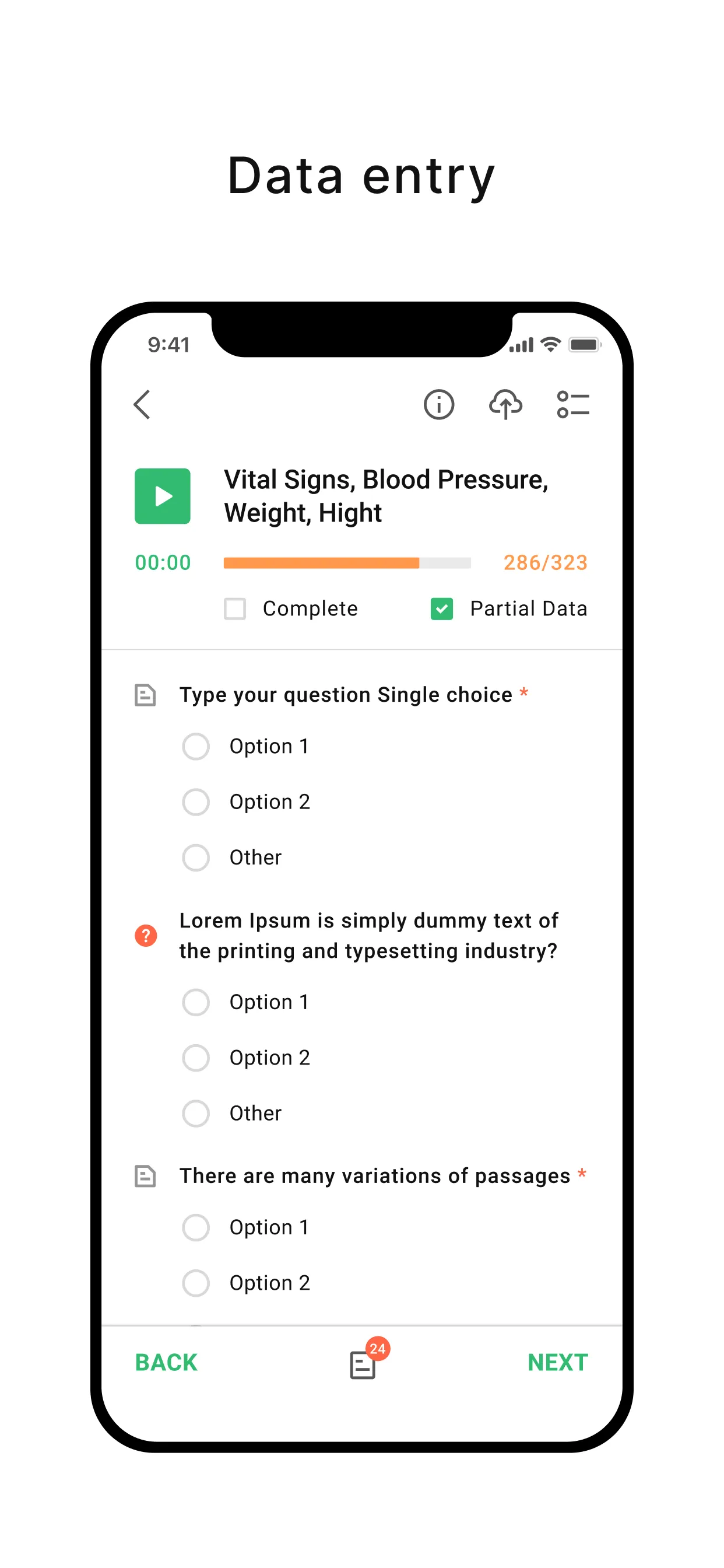The image size is (724, 1568).
Task: Select Option 1 under variations of passages
Action: point(196,1228)
